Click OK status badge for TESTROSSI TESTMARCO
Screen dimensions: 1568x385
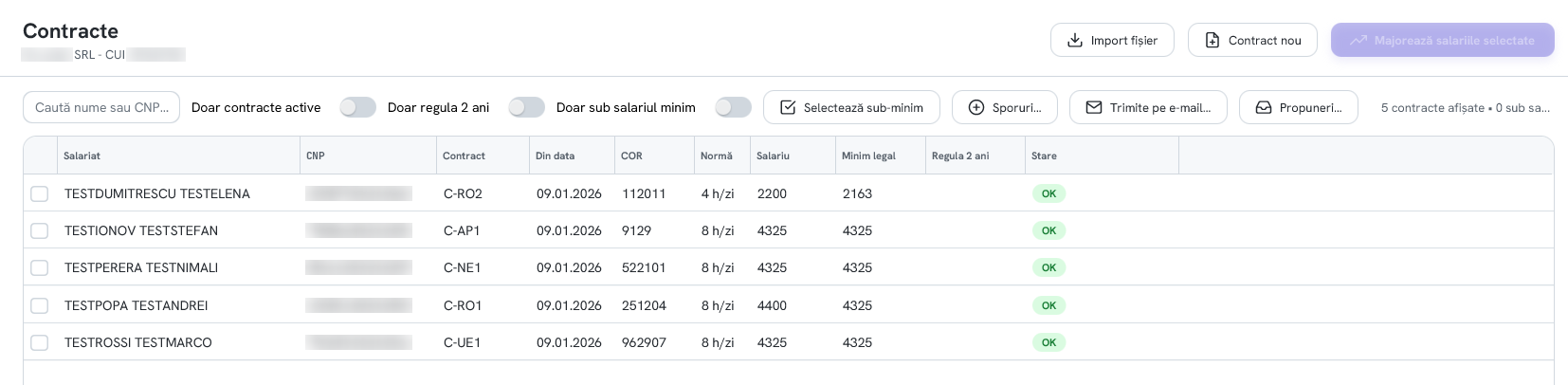1048,342
